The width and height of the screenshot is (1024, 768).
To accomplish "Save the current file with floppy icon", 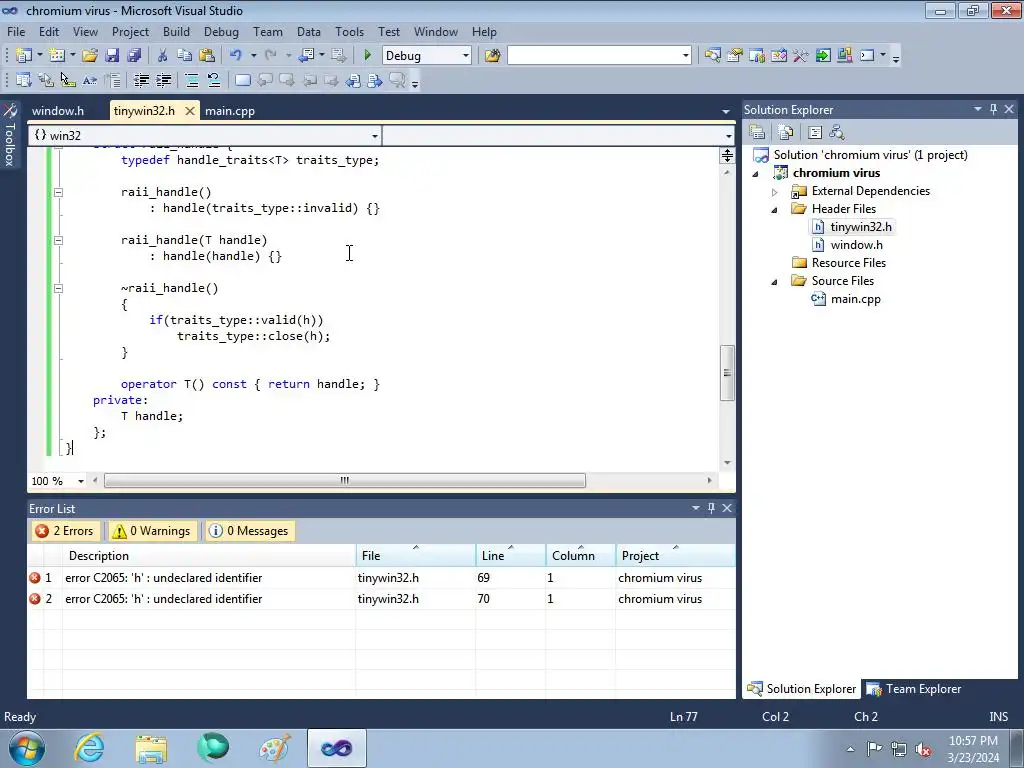I will (112, 56).
